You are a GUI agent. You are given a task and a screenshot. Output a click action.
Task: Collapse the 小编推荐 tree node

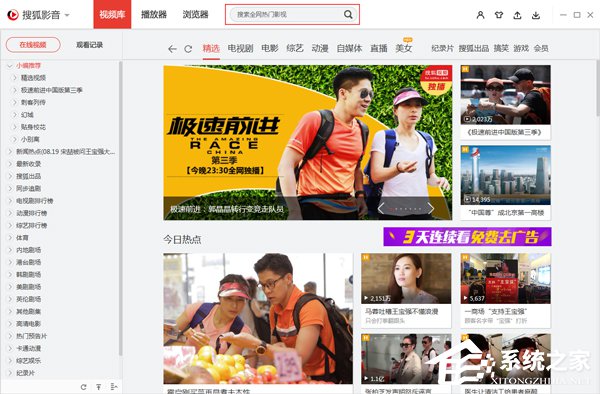point(10,66)
